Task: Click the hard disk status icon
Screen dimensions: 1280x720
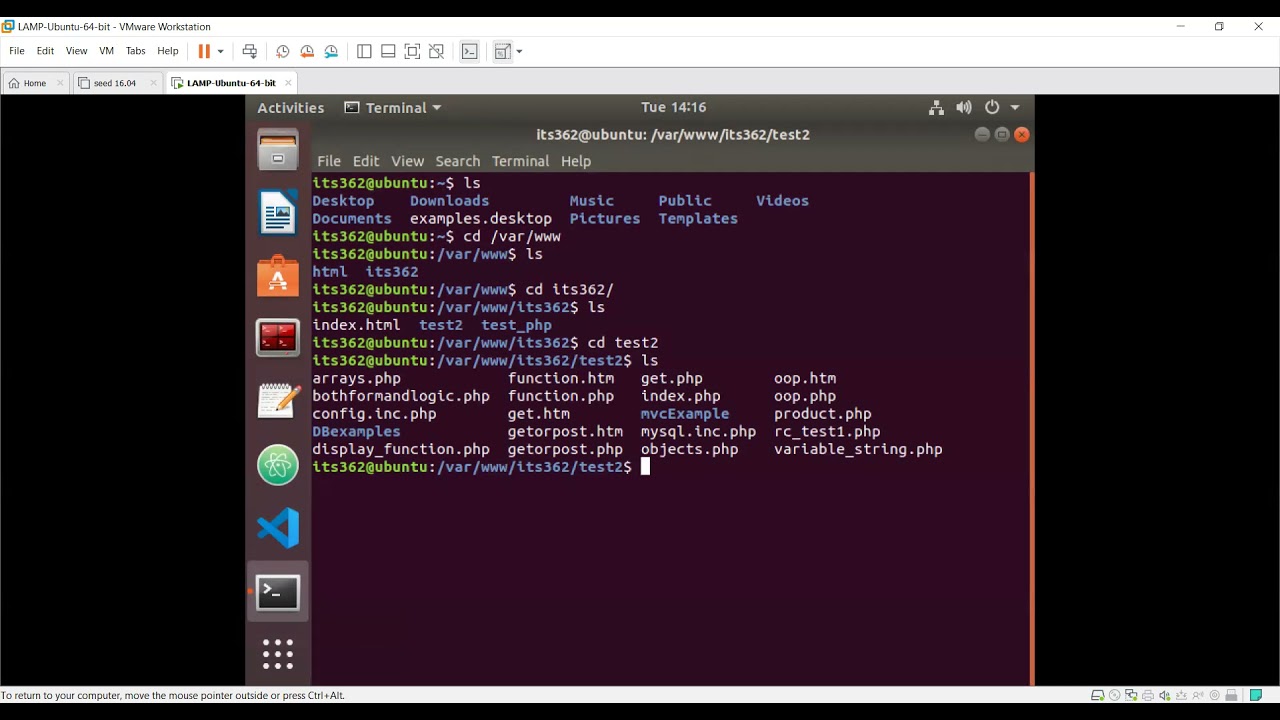Action: (1097, 695)
